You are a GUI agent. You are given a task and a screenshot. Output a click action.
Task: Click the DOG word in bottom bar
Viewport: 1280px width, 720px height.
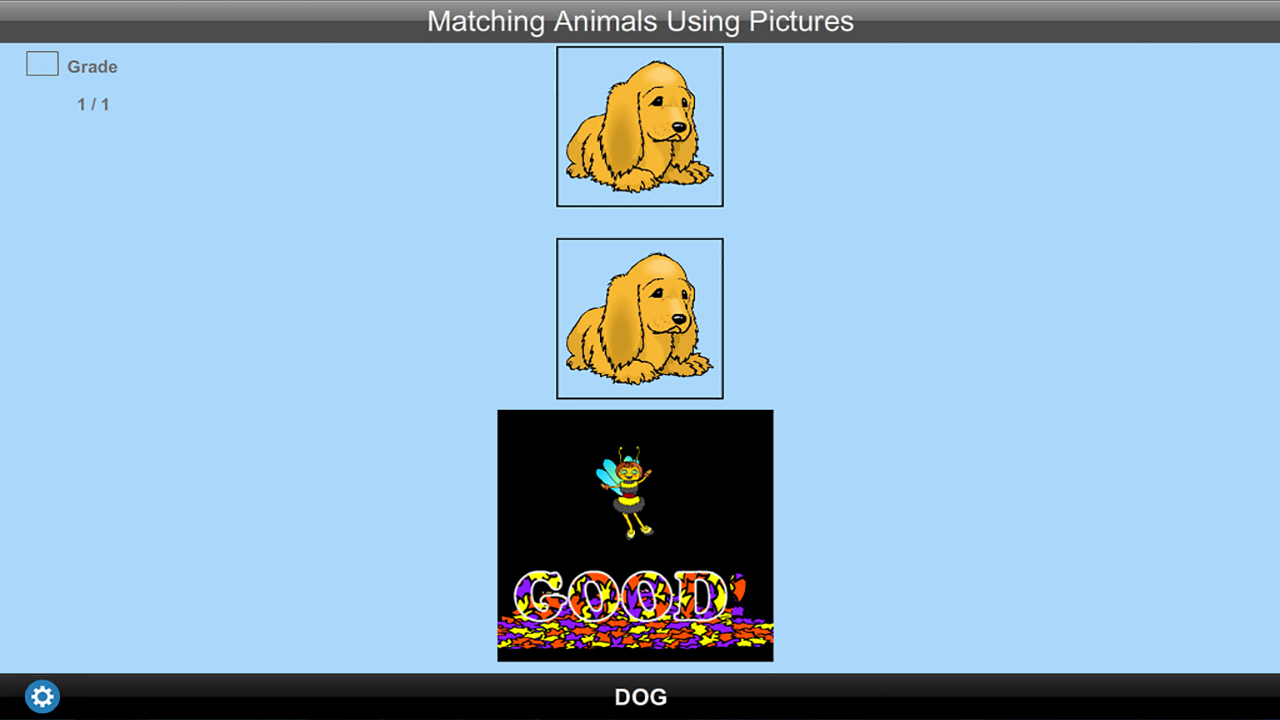coord(640,697)
